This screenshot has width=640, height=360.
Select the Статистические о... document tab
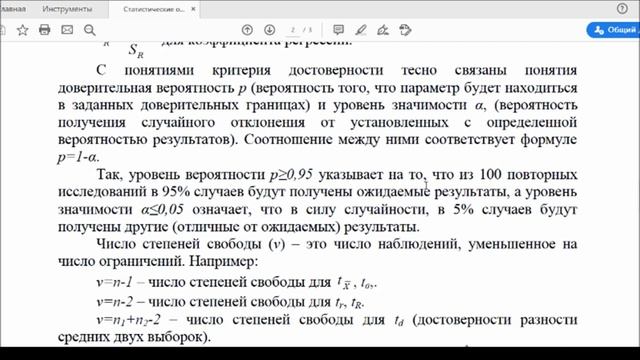pos(154,9)
